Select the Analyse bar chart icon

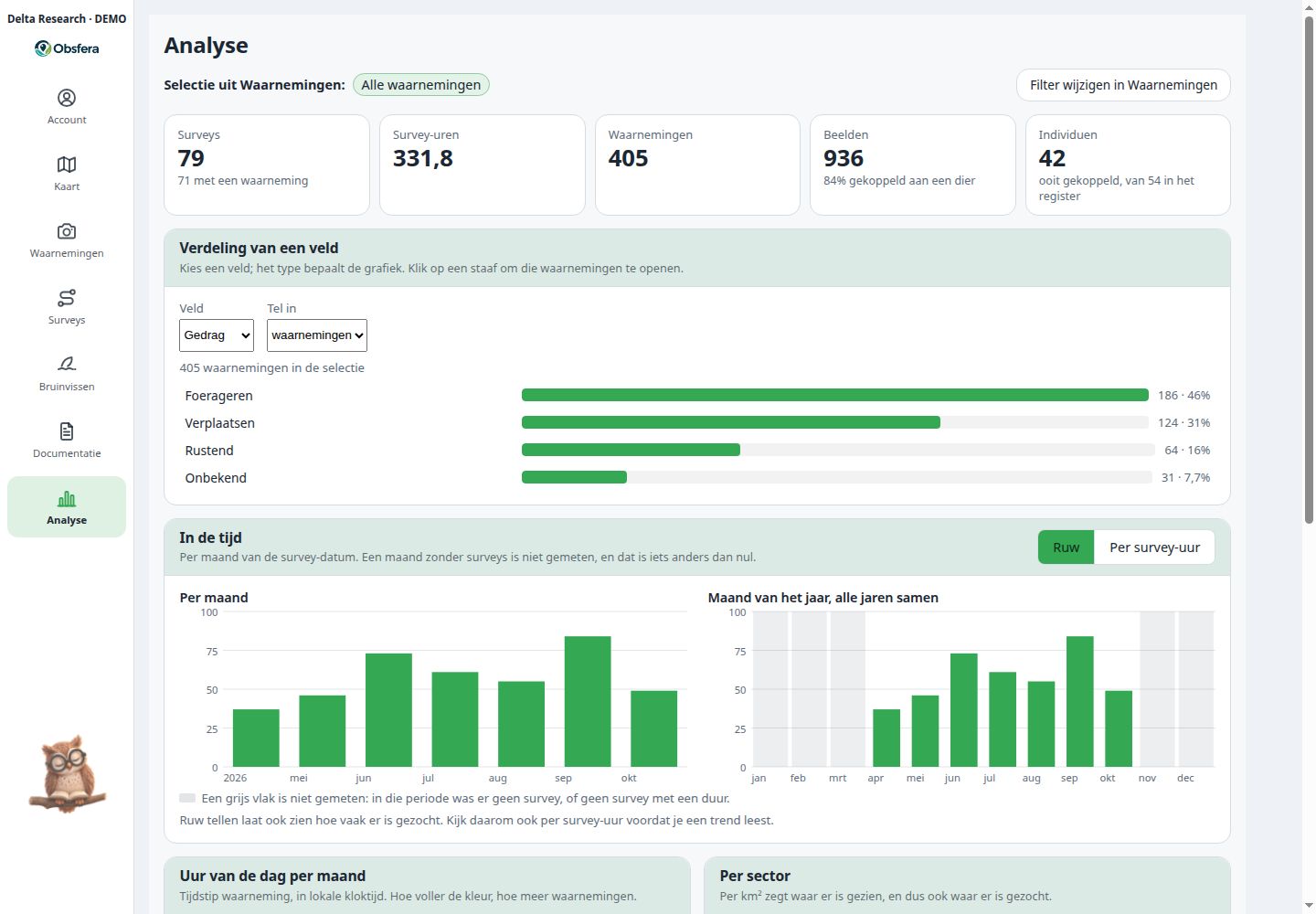[x=67, y=499]
